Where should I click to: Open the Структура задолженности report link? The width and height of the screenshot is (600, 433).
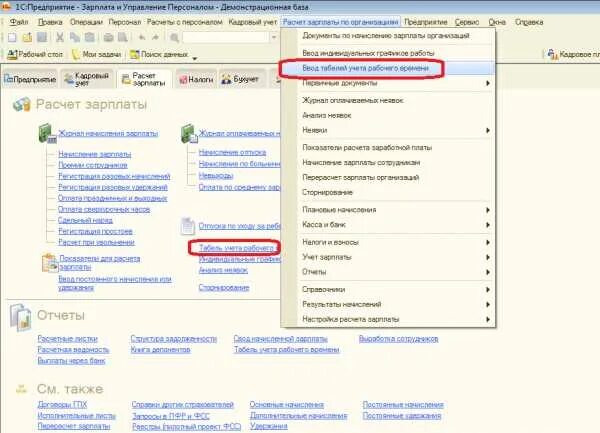point(174,339)
